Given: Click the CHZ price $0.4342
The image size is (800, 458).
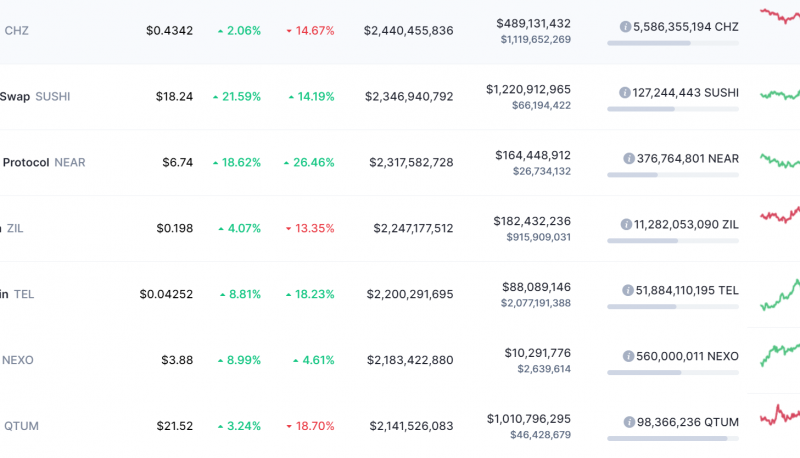Looking at the screenshot, I should [169, 31].
